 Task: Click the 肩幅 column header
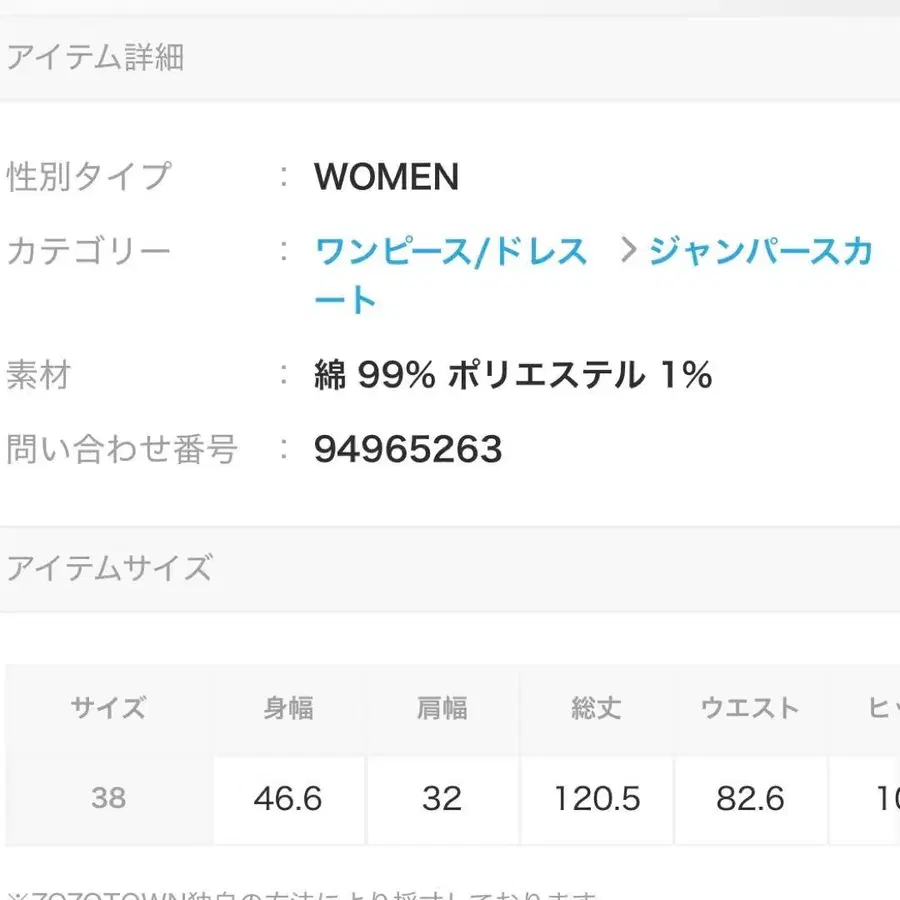tap(443, 707)
